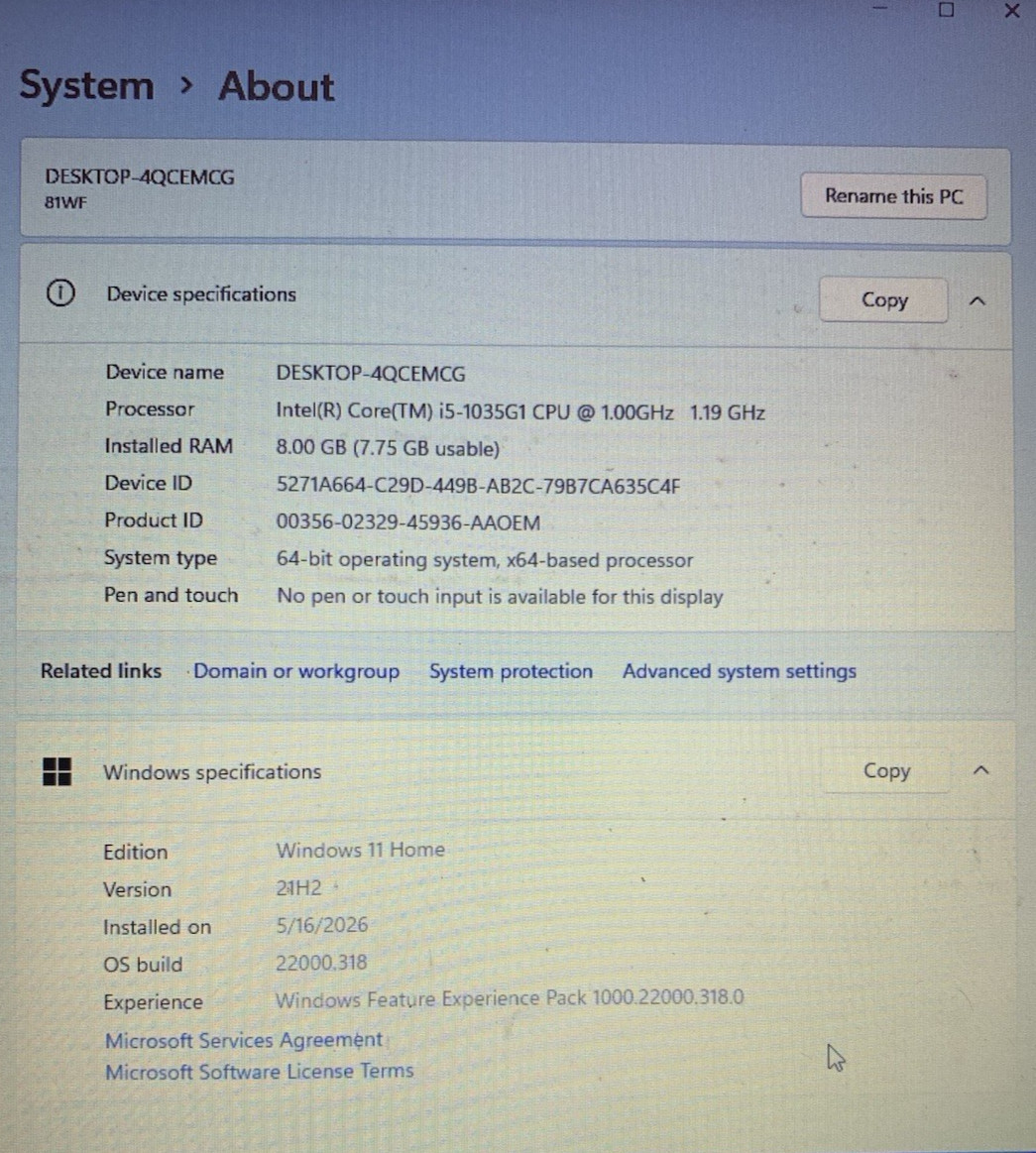Screen dimensions: 1036x1153
Task: Maximize the Settings window
Action: coord(947,10)
